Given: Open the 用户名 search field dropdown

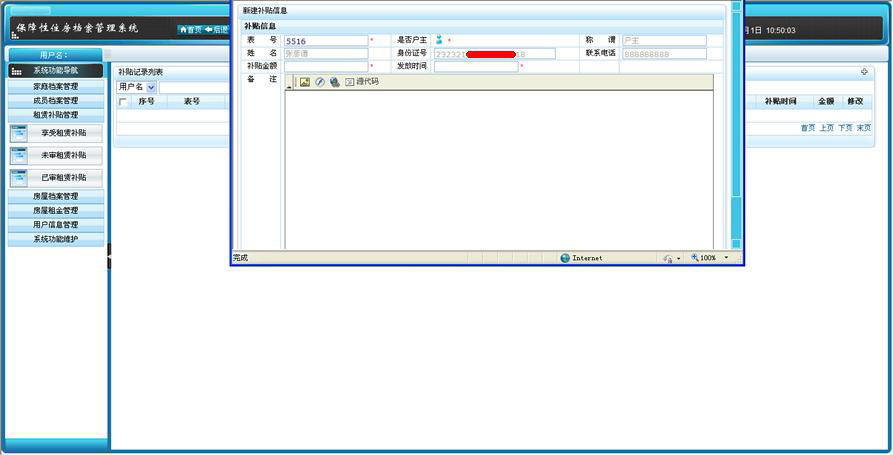Looking at the screenshot, I should tap(152, 88).
